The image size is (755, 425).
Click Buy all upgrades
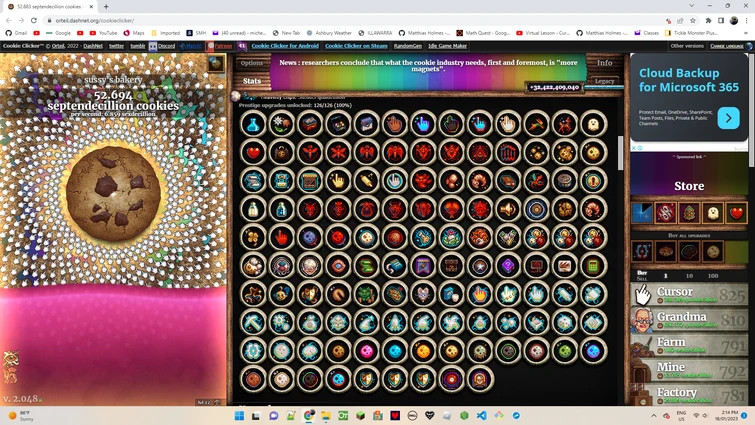(689, 235)
